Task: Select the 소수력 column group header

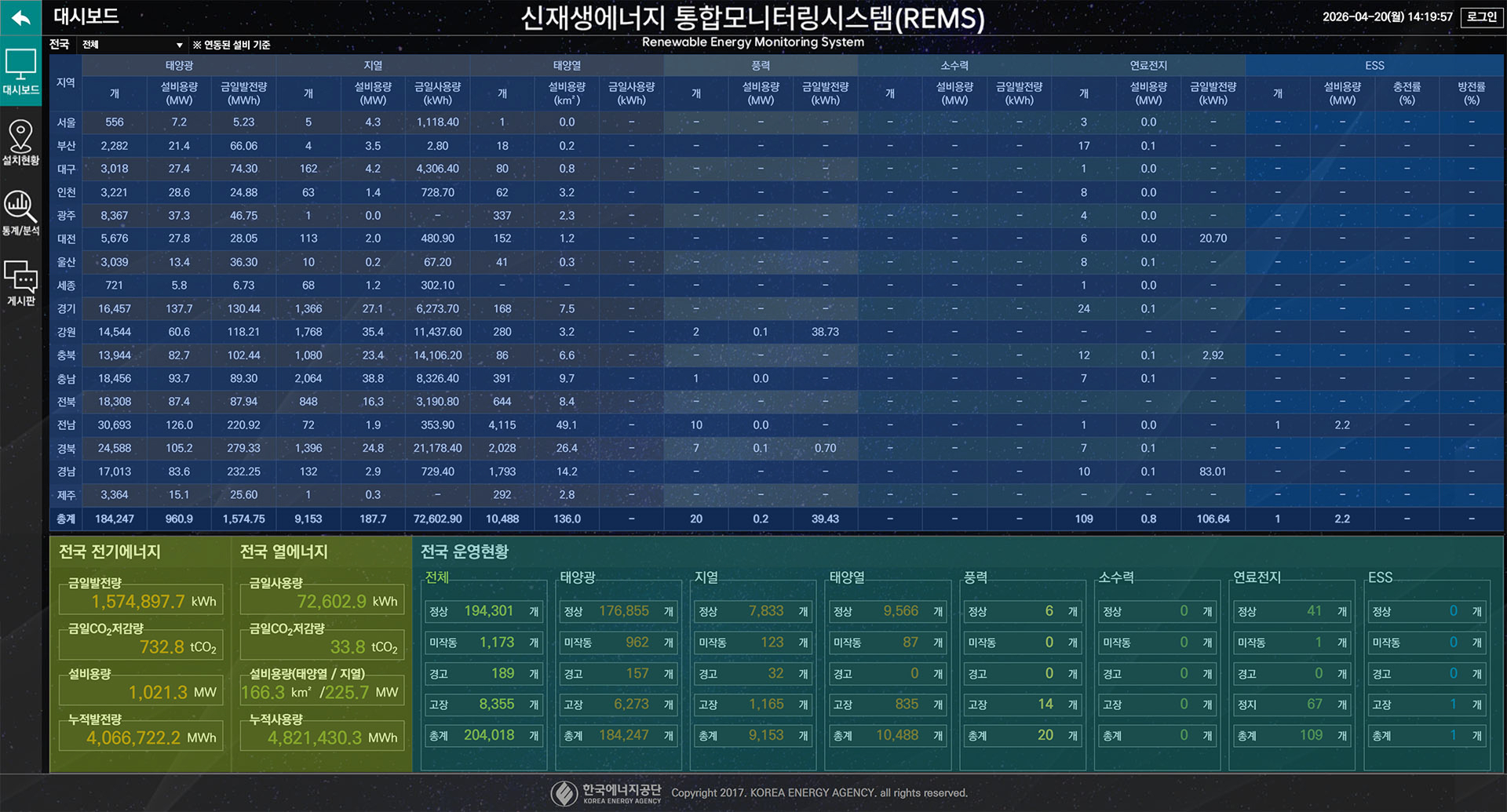Action: (954, 66)
